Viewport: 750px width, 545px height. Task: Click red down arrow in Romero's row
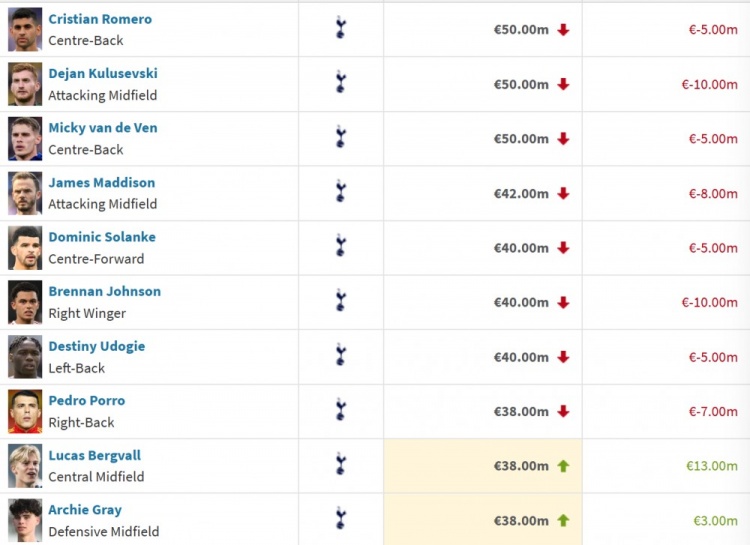click(x=563, y=30)
